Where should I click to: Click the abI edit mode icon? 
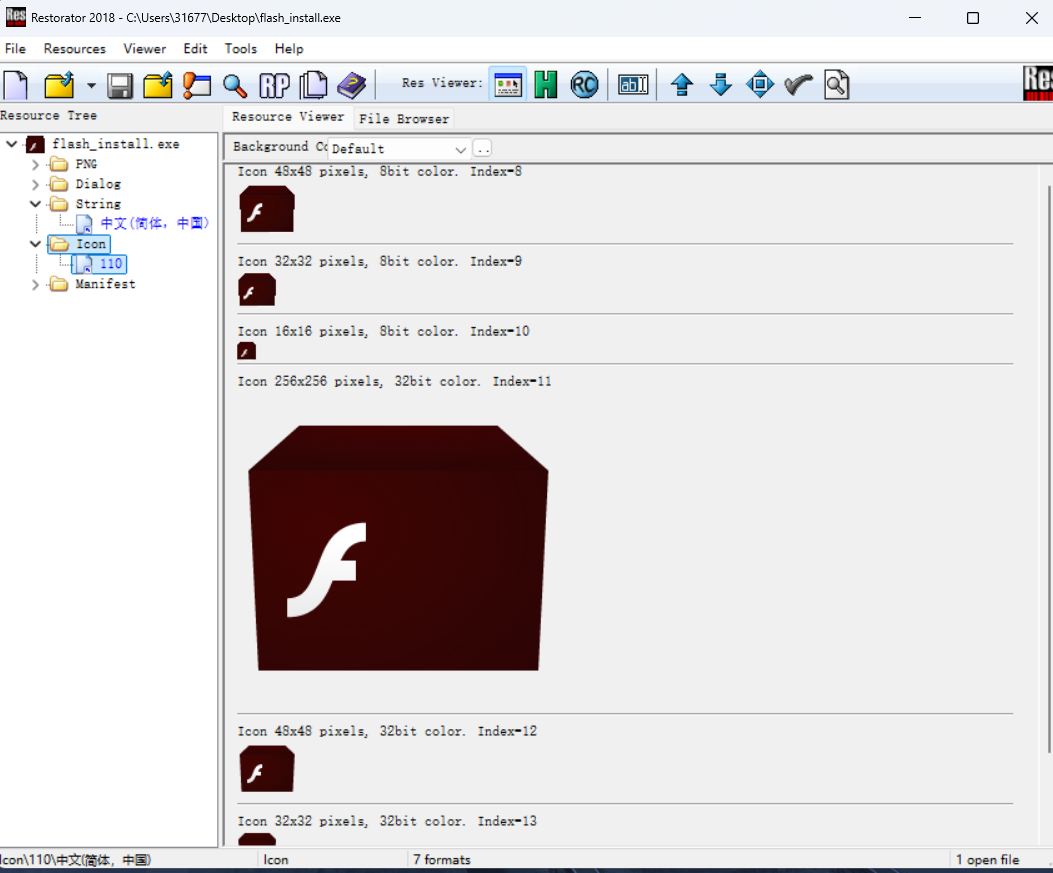click(633, 85)
